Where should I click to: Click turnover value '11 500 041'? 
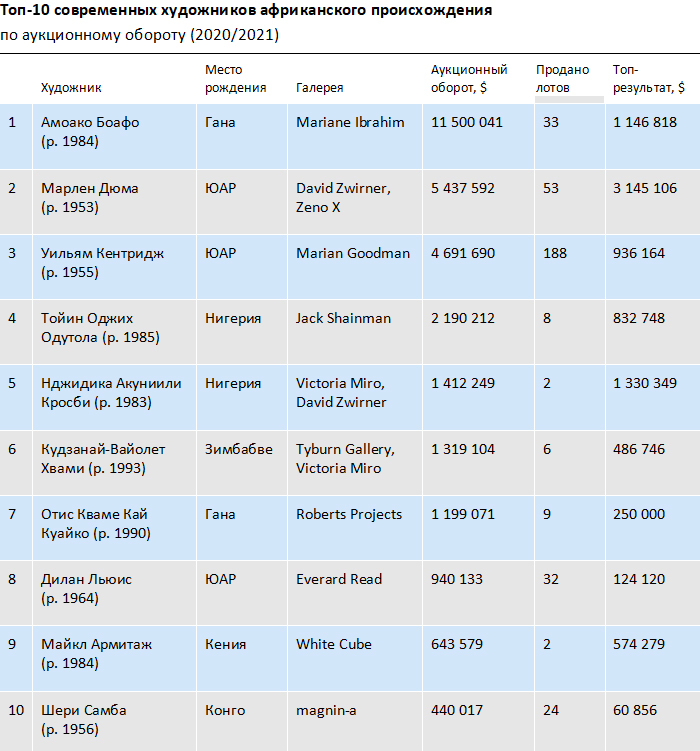pyautogui.click(x=467, y=122)
